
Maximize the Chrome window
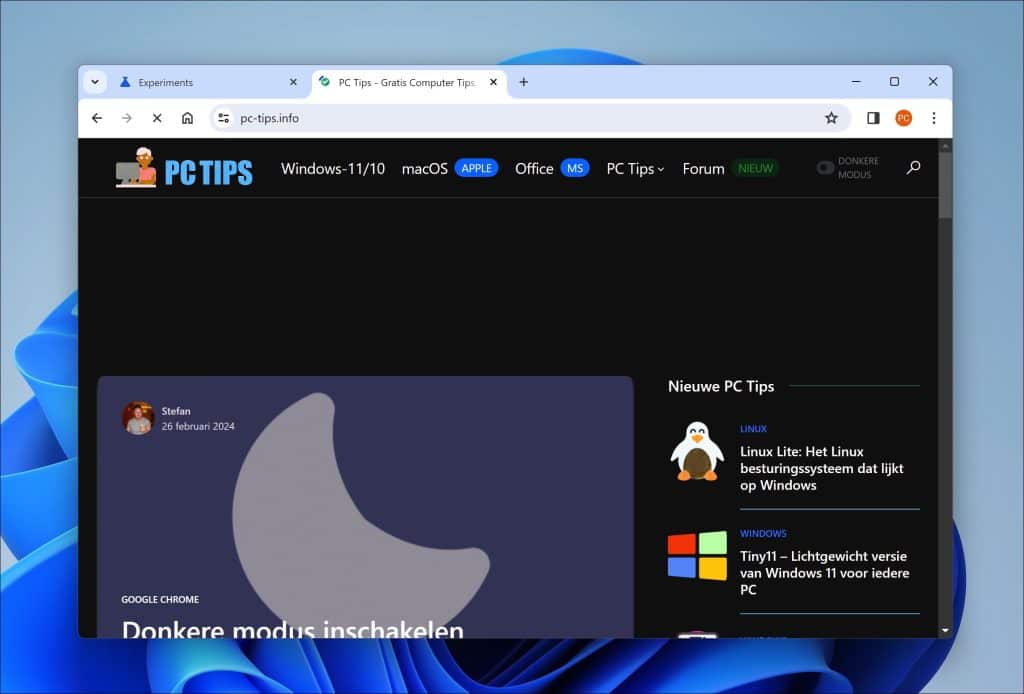[895, 82]
